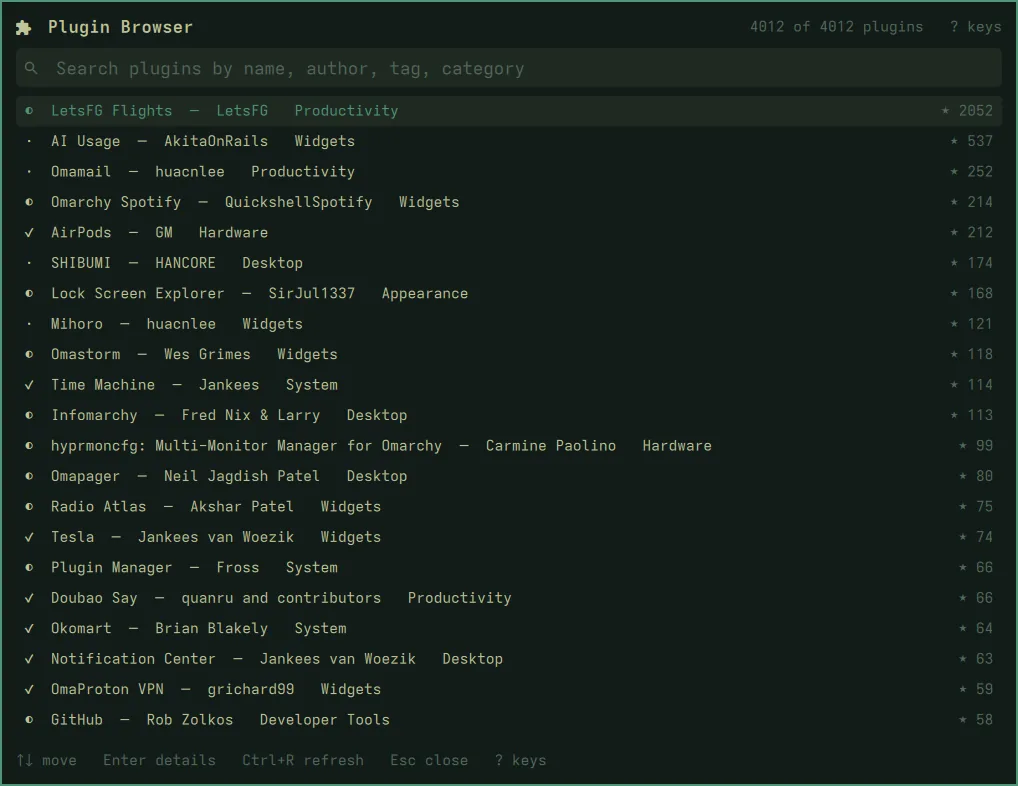The height and width of the screenshot is (786, 1018).
Task: Click the search magnifier icon
Action: tap(31, 68)
